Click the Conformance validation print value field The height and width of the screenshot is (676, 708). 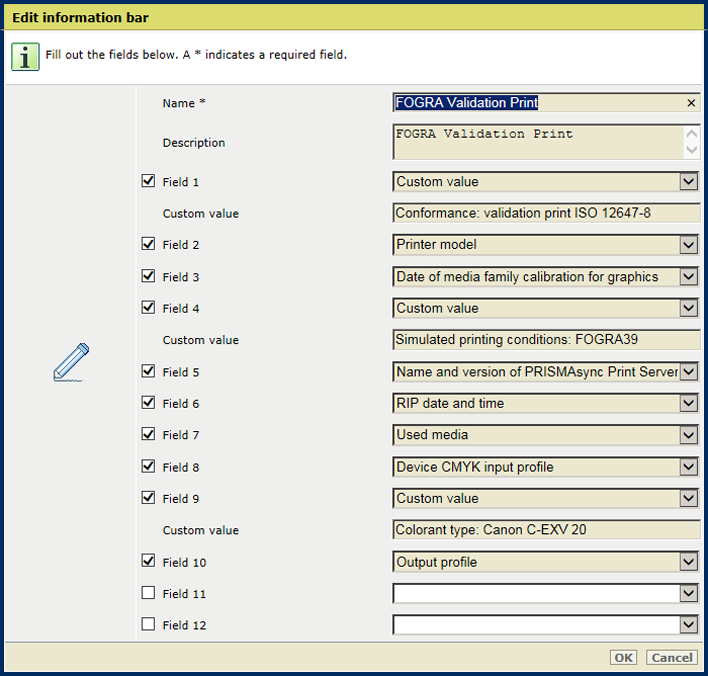pos(545,213)
